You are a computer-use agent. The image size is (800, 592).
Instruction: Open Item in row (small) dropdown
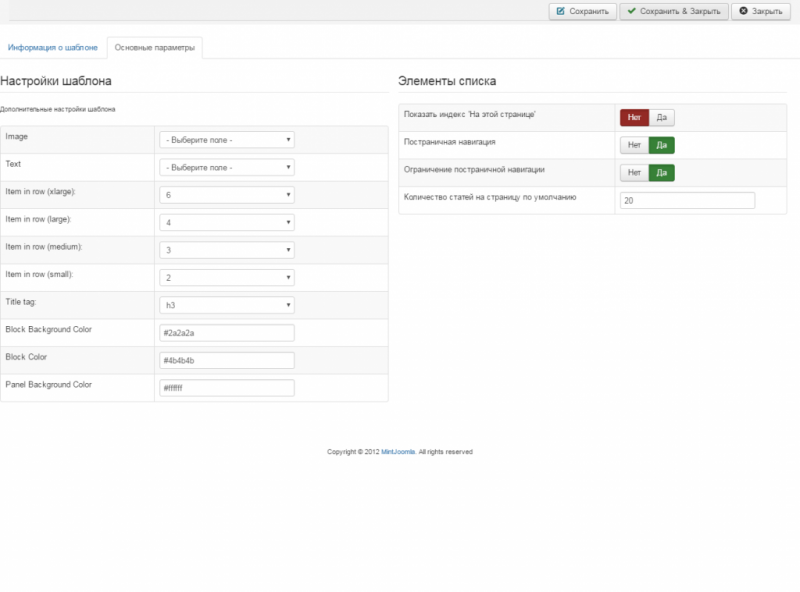pyautogui.click(x=226, y=278)
